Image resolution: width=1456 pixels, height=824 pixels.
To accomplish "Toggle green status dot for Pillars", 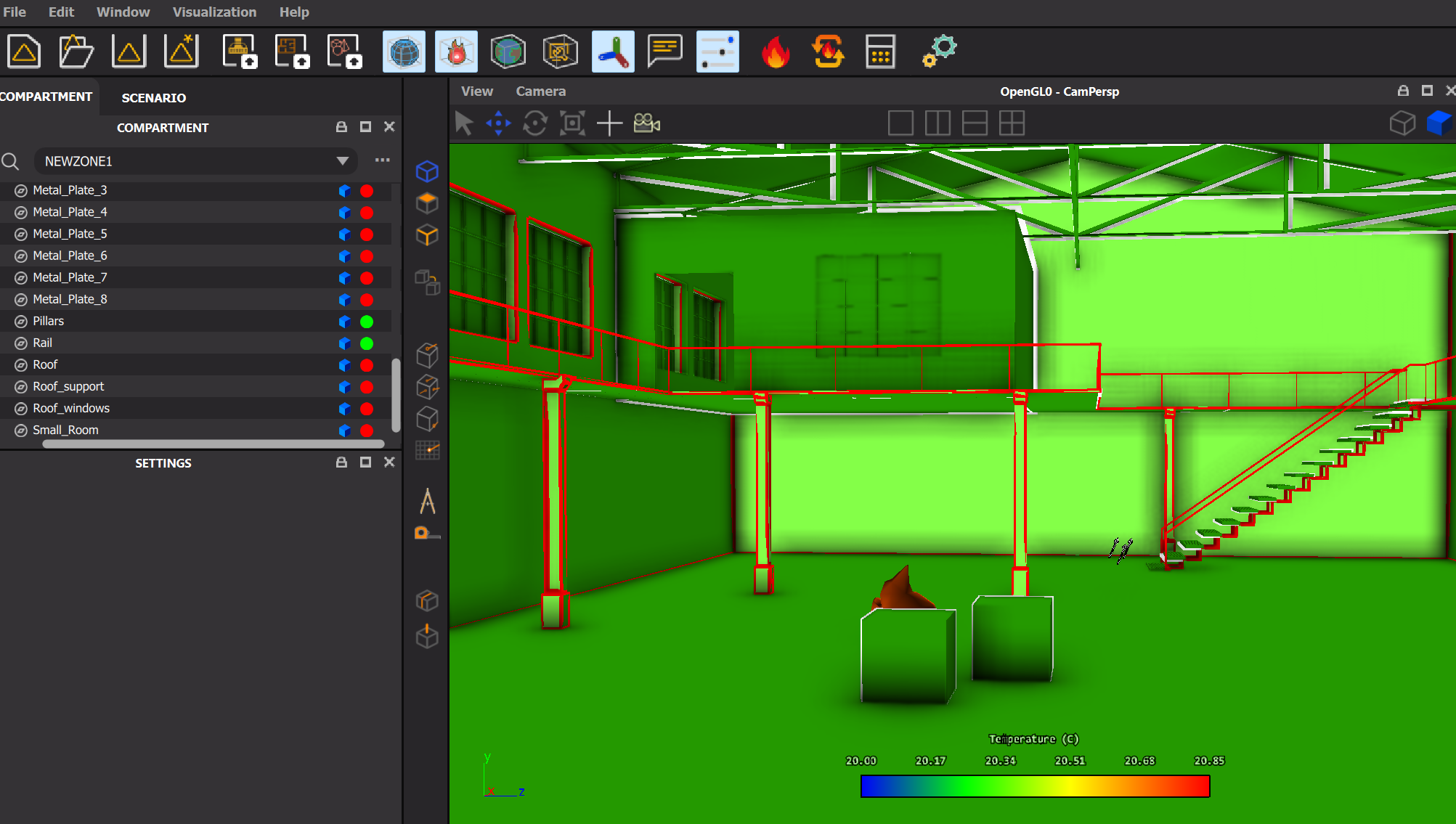I will coord(367,322).
